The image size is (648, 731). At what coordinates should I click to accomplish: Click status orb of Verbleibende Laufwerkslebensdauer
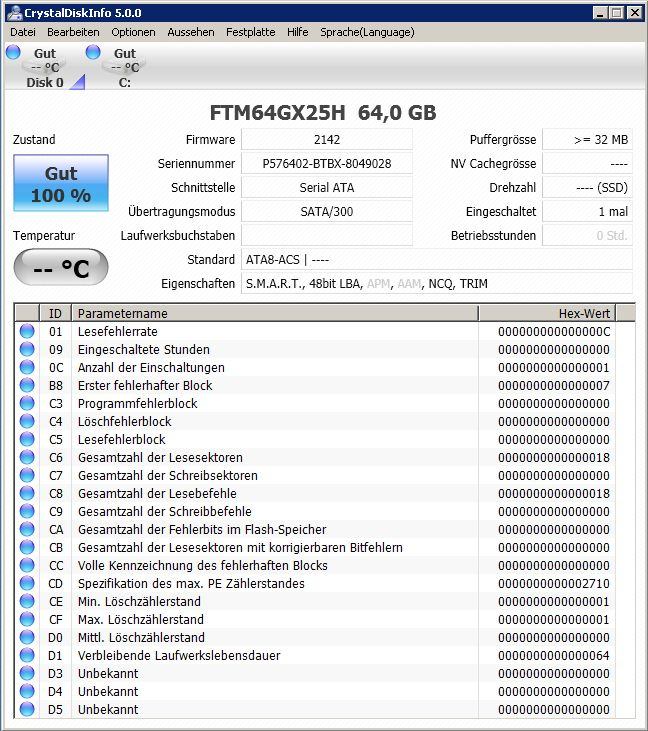[x=27, y=655]
